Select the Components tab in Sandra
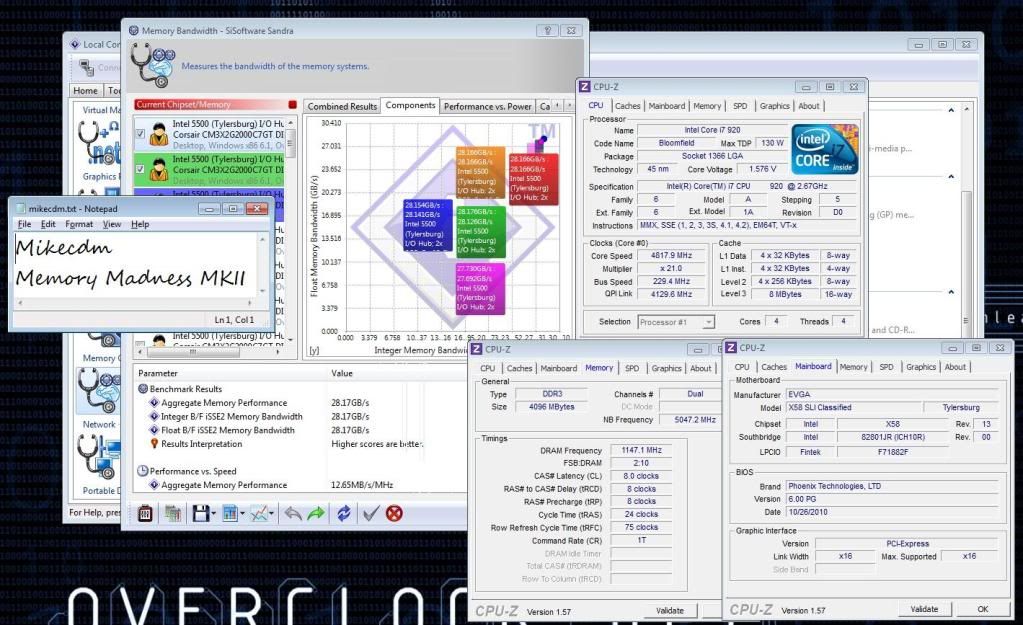The image size is (1023, 625). click(410, 105)
